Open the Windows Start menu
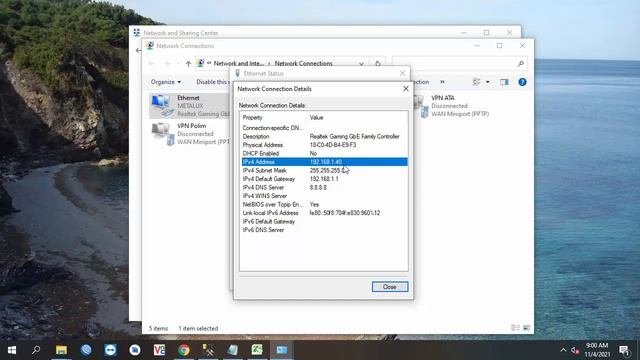The width and height of the screenshot is (640, 360). click(x=12, y=350)
